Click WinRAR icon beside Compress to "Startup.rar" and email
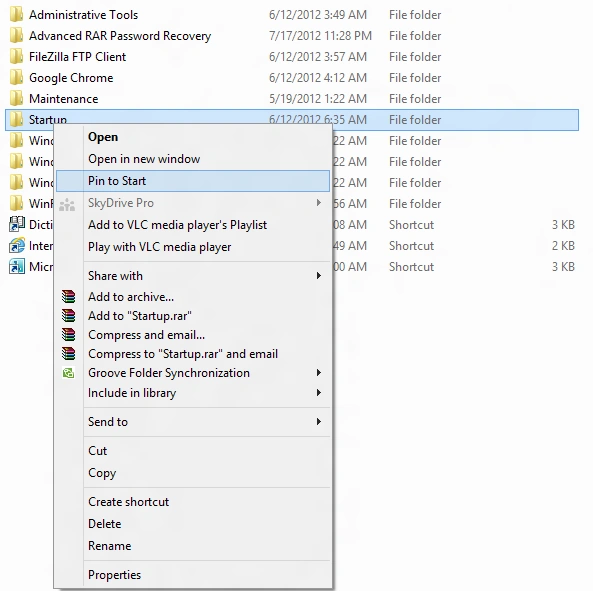 68,354
